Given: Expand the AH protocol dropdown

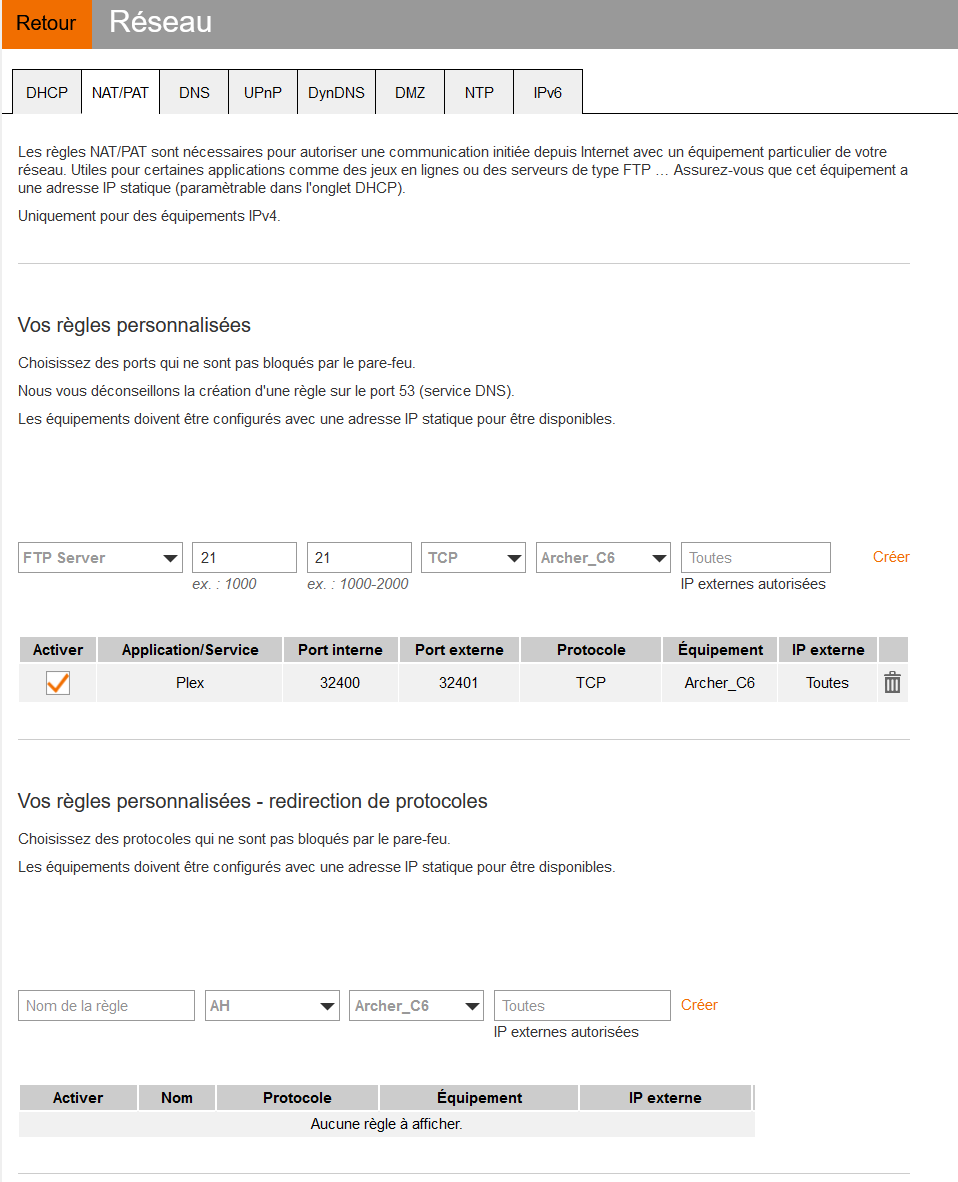Looking at the screenshot, I should [272, 1006].
